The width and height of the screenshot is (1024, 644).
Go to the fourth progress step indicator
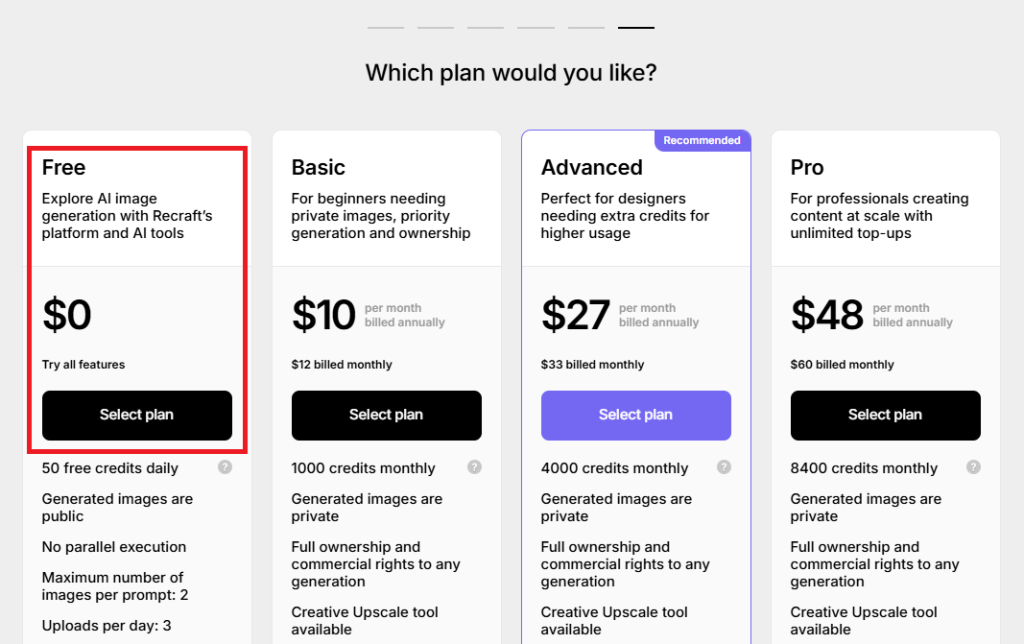pyautogui.click(x=536, y=27)
